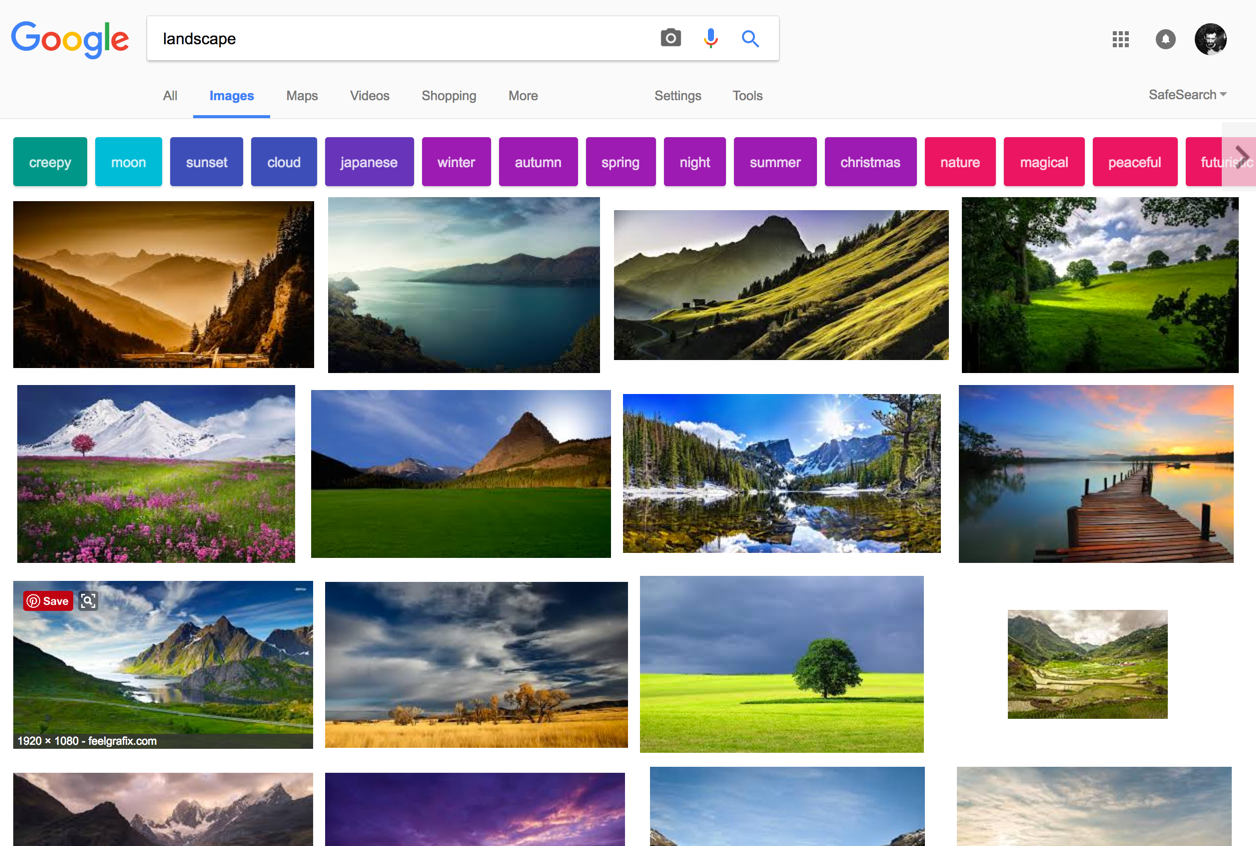View the sunlit grassy slope mountain image
Image resolution: width=1256 pixels, height=846 pixels.
click(781, 285)
